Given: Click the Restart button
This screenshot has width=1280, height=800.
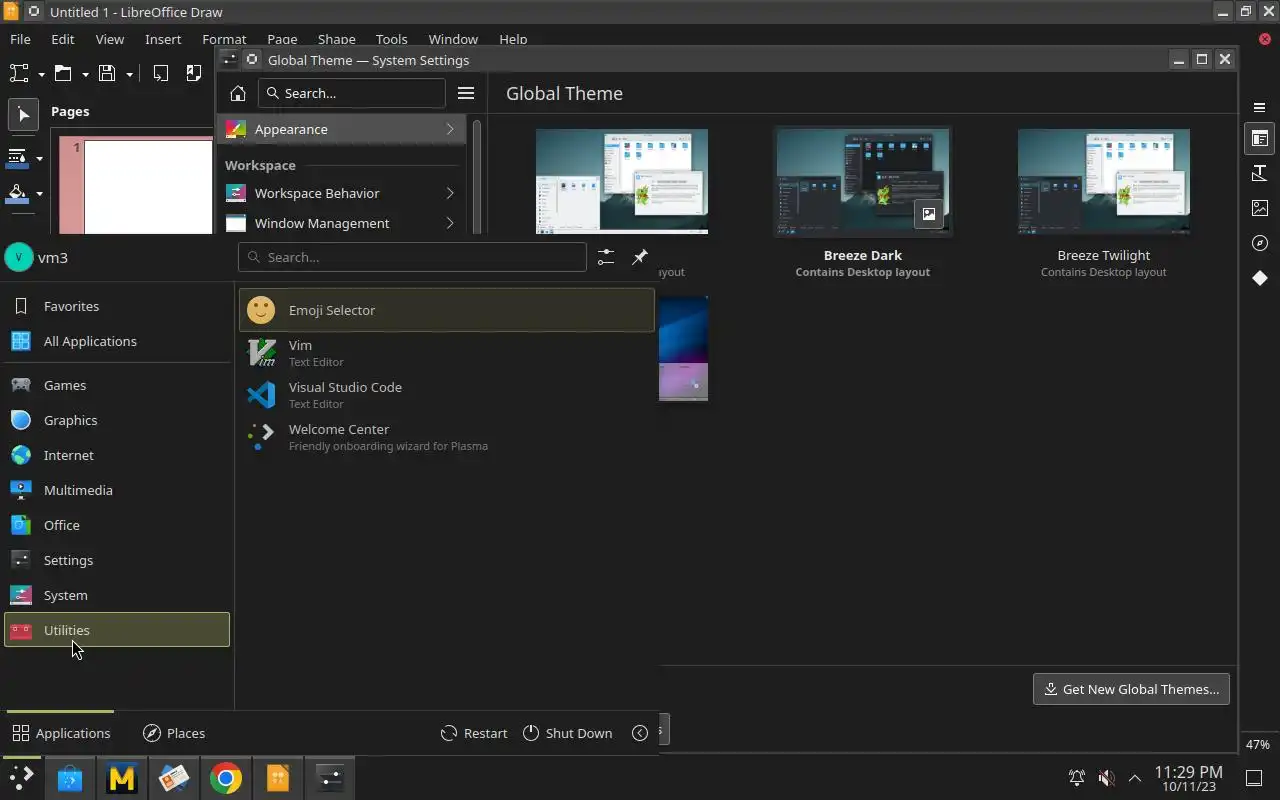Looking at the screenshot, I should [x=474, y=733].
